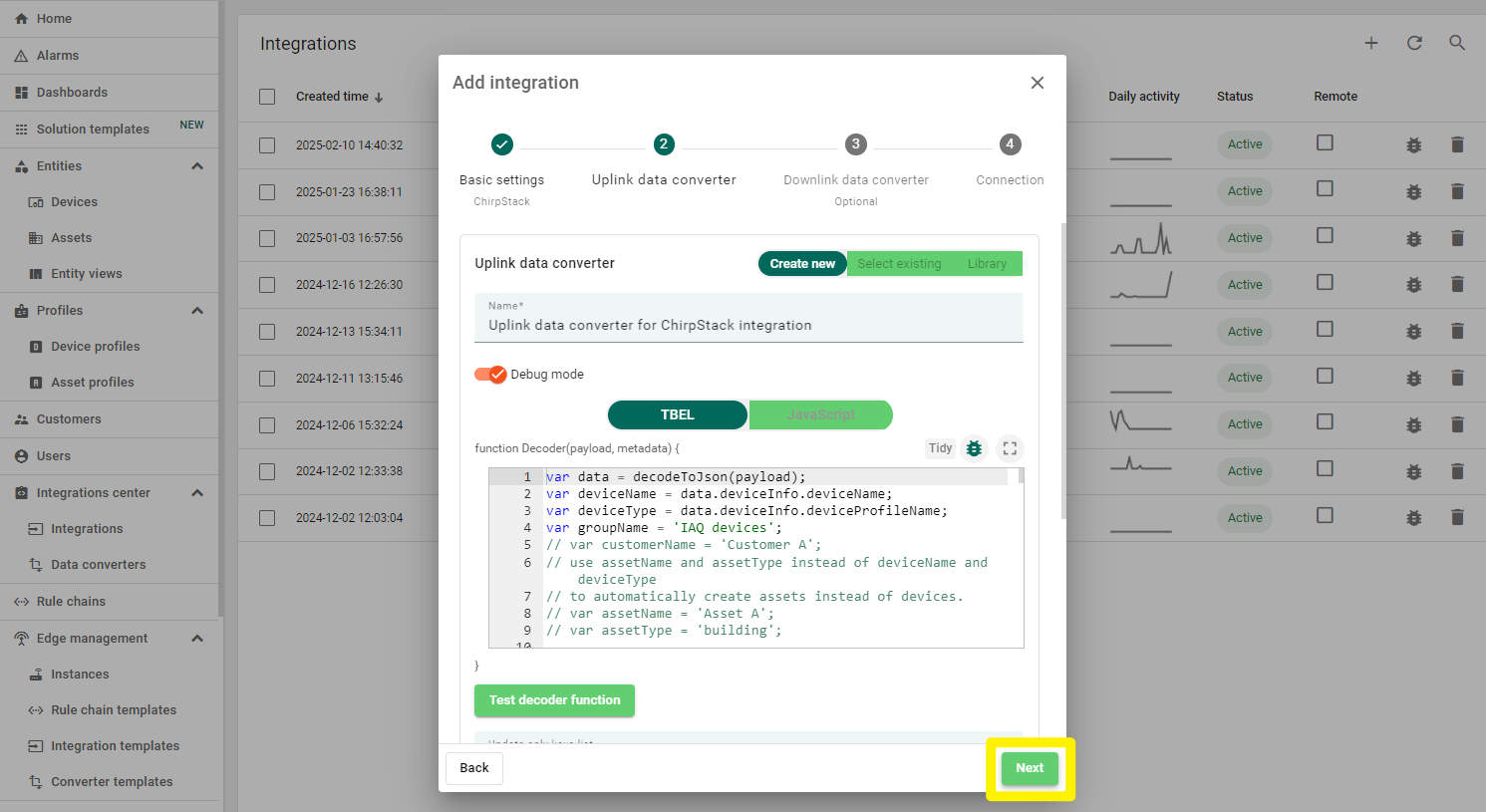Click the plus icon to add integration

pyautogui.click(x=1371, y=43)
